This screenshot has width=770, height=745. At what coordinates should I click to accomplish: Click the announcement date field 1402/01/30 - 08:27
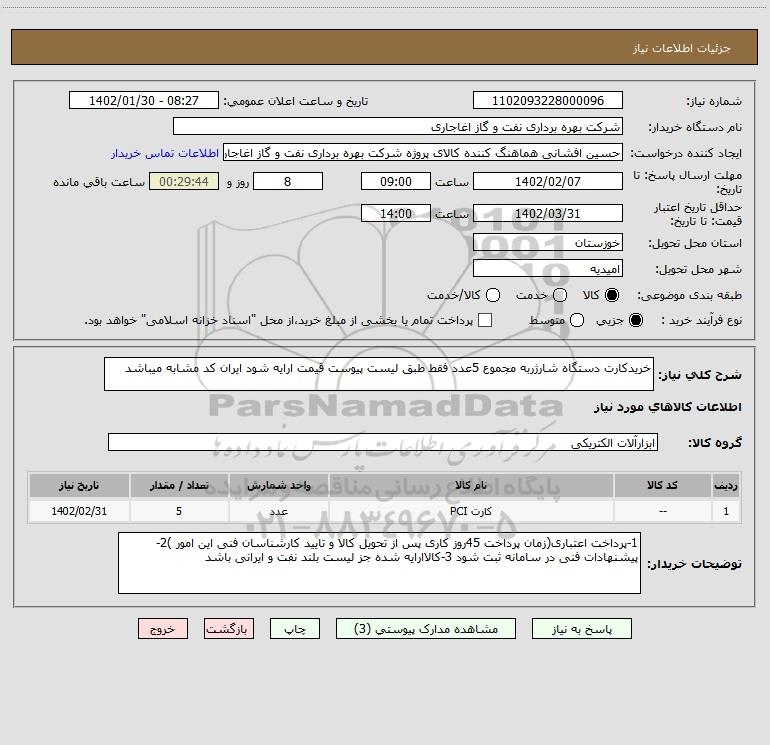click(144, 101)
